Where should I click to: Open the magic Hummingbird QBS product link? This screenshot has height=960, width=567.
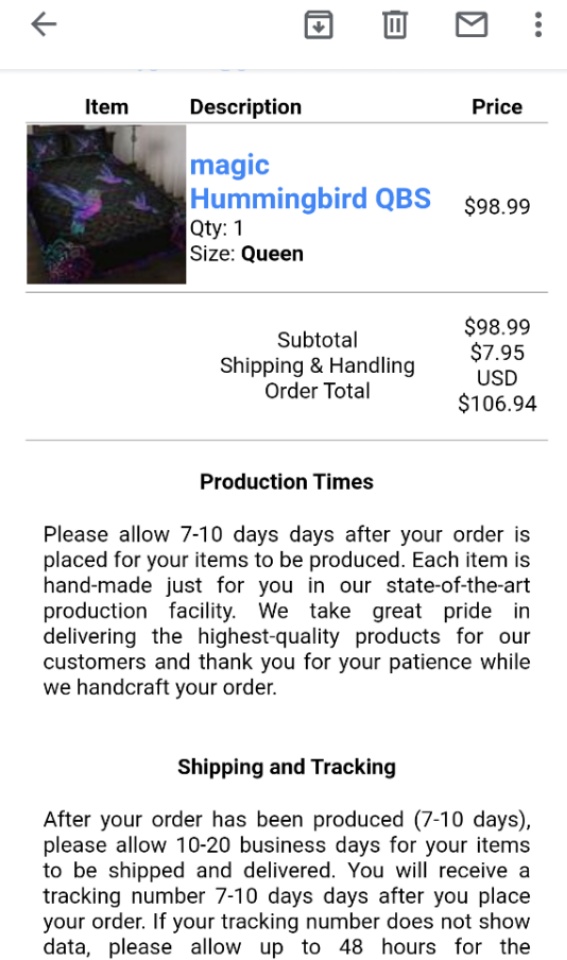click(x=310, y=182)
